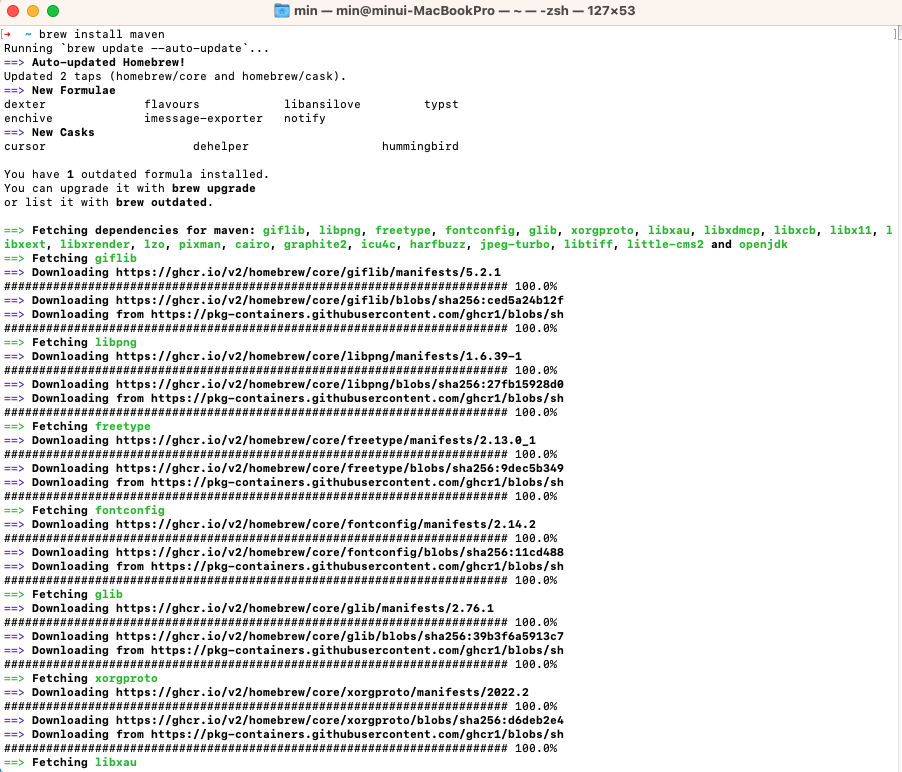Image resolution: width=902 pixels, height=772 pixels.
Task: Click the red close window button
Action: point(13,10)
